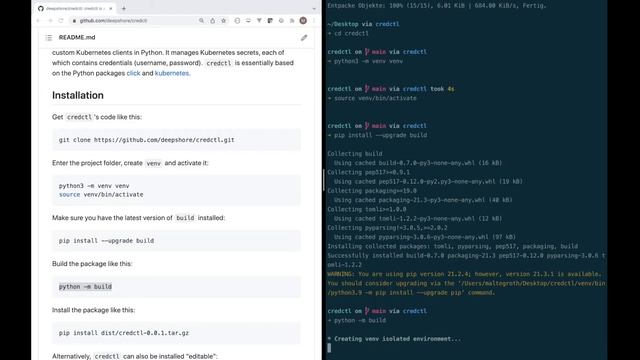Viewport: 640px width, 360px height.
Task: Click pip install --upgrade build in README
Action: tap(106, 241)
